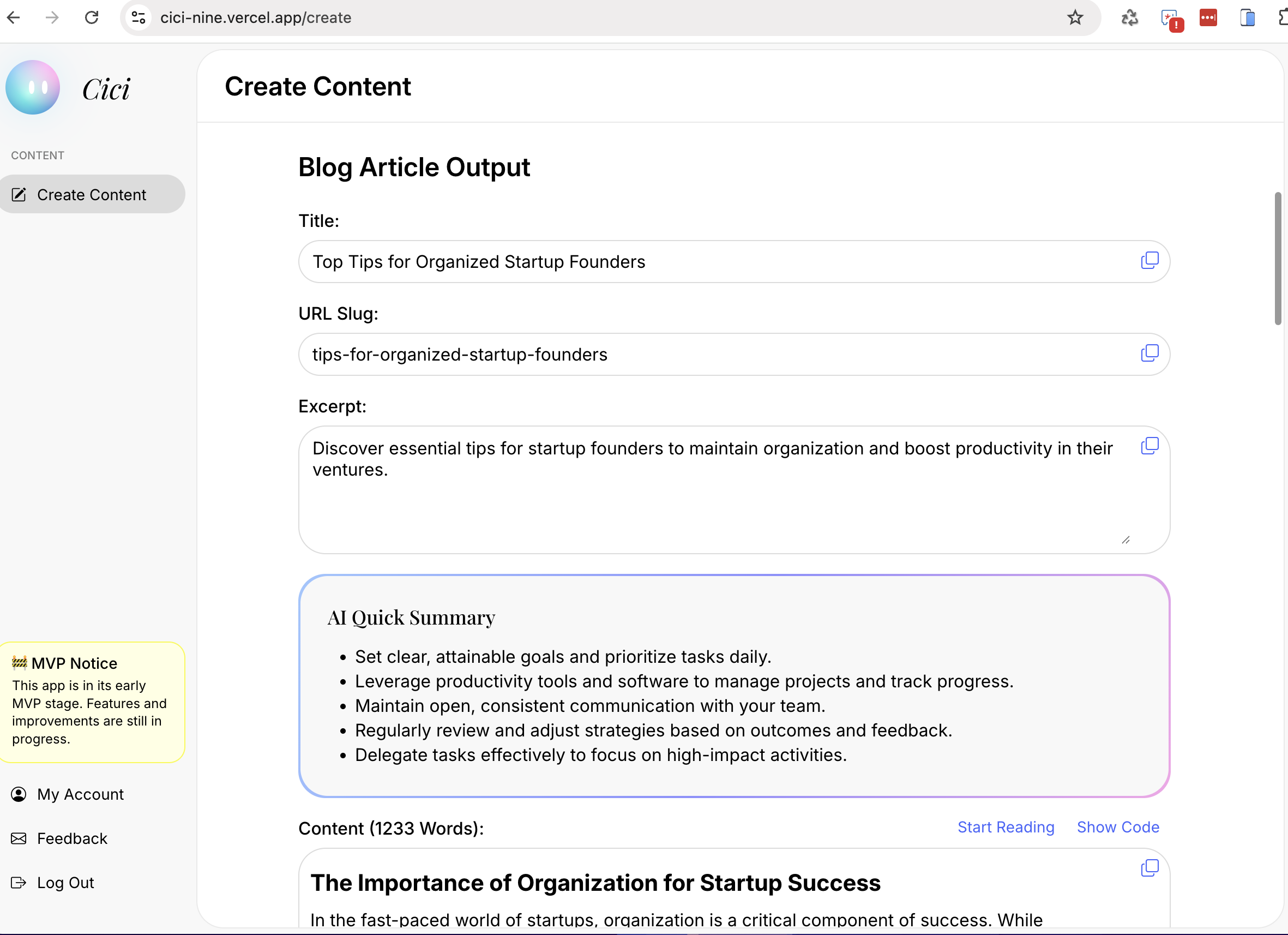Viewport: 1288px width, 935px height.
Task: Copy the Title field text
Action: [x=1149, y=260]
